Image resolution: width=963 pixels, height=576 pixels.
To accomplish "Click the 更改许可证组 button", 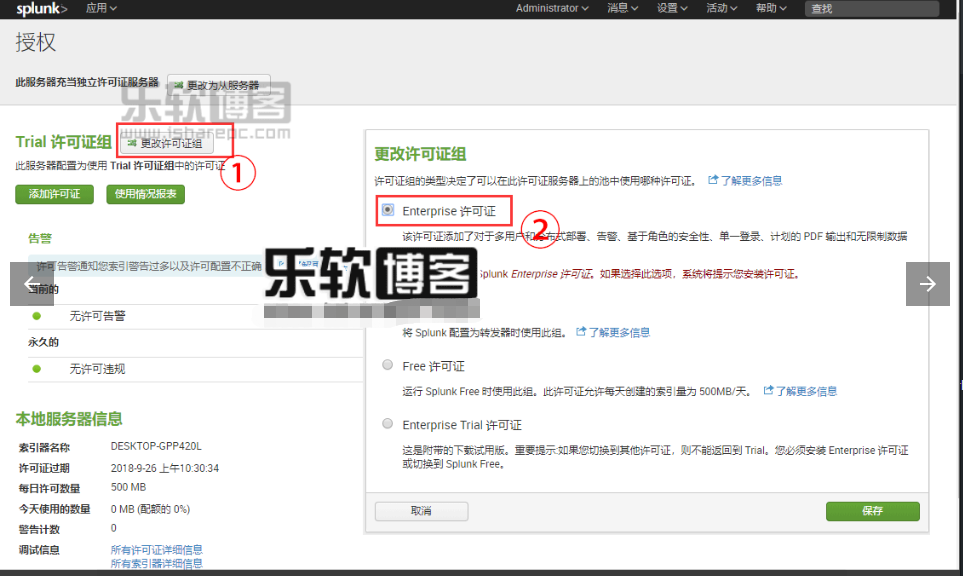I will pyautogui.click(x=166, y=143).
